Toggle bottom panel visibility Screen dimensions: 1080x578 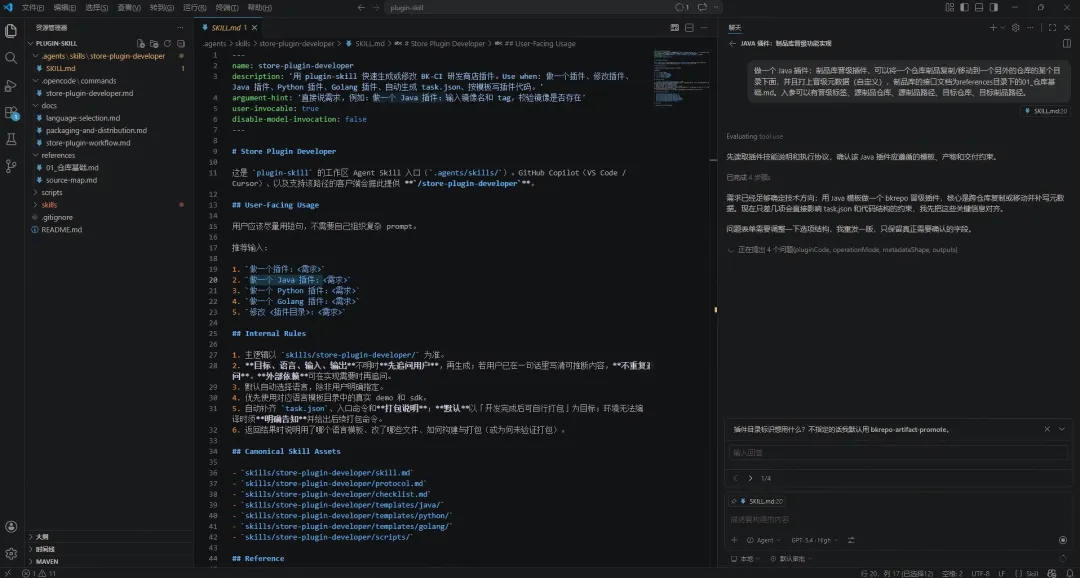(x=979, y=8)
